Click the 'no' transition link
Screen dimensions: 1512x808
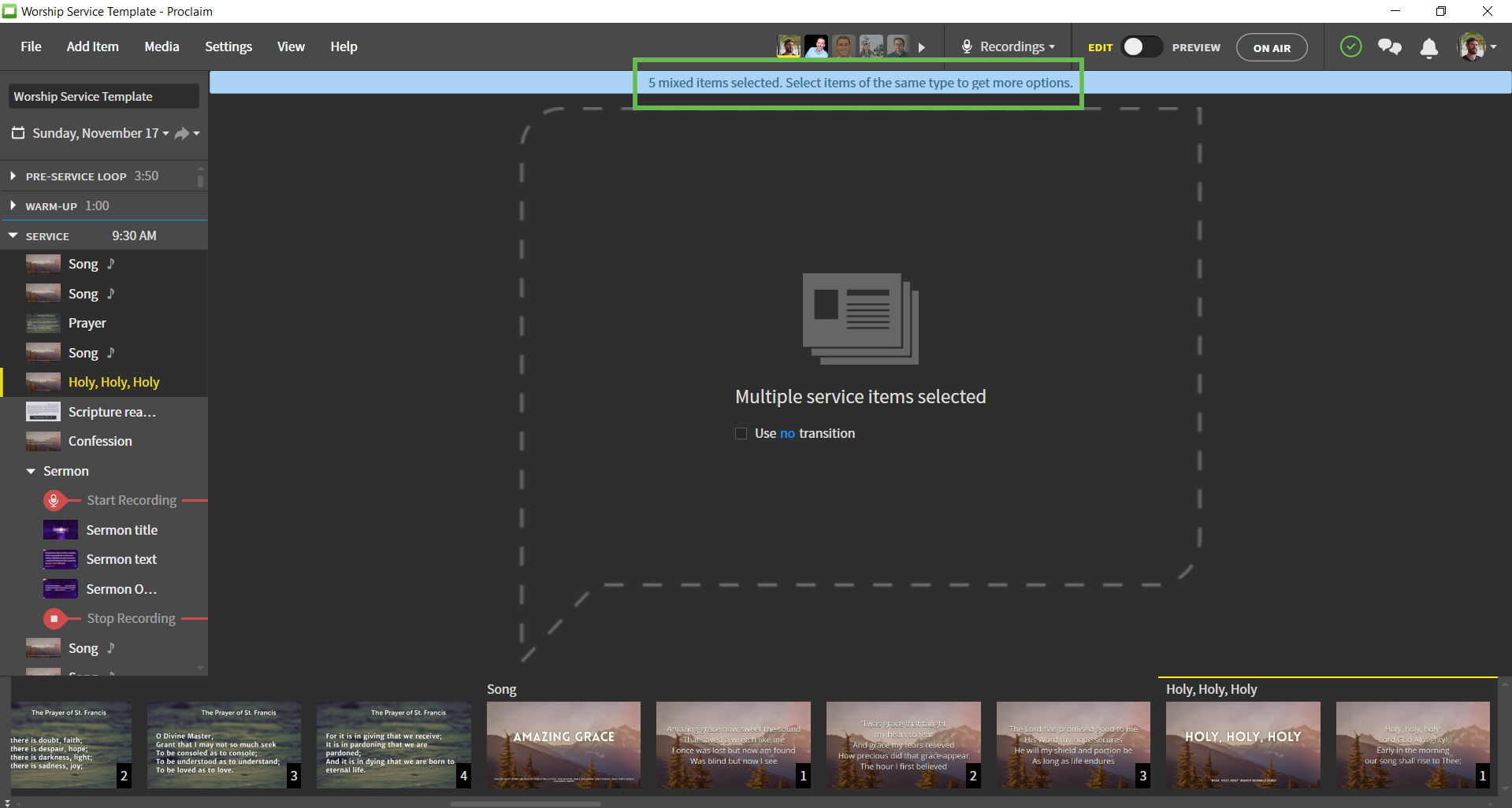(x=787, y=434)
